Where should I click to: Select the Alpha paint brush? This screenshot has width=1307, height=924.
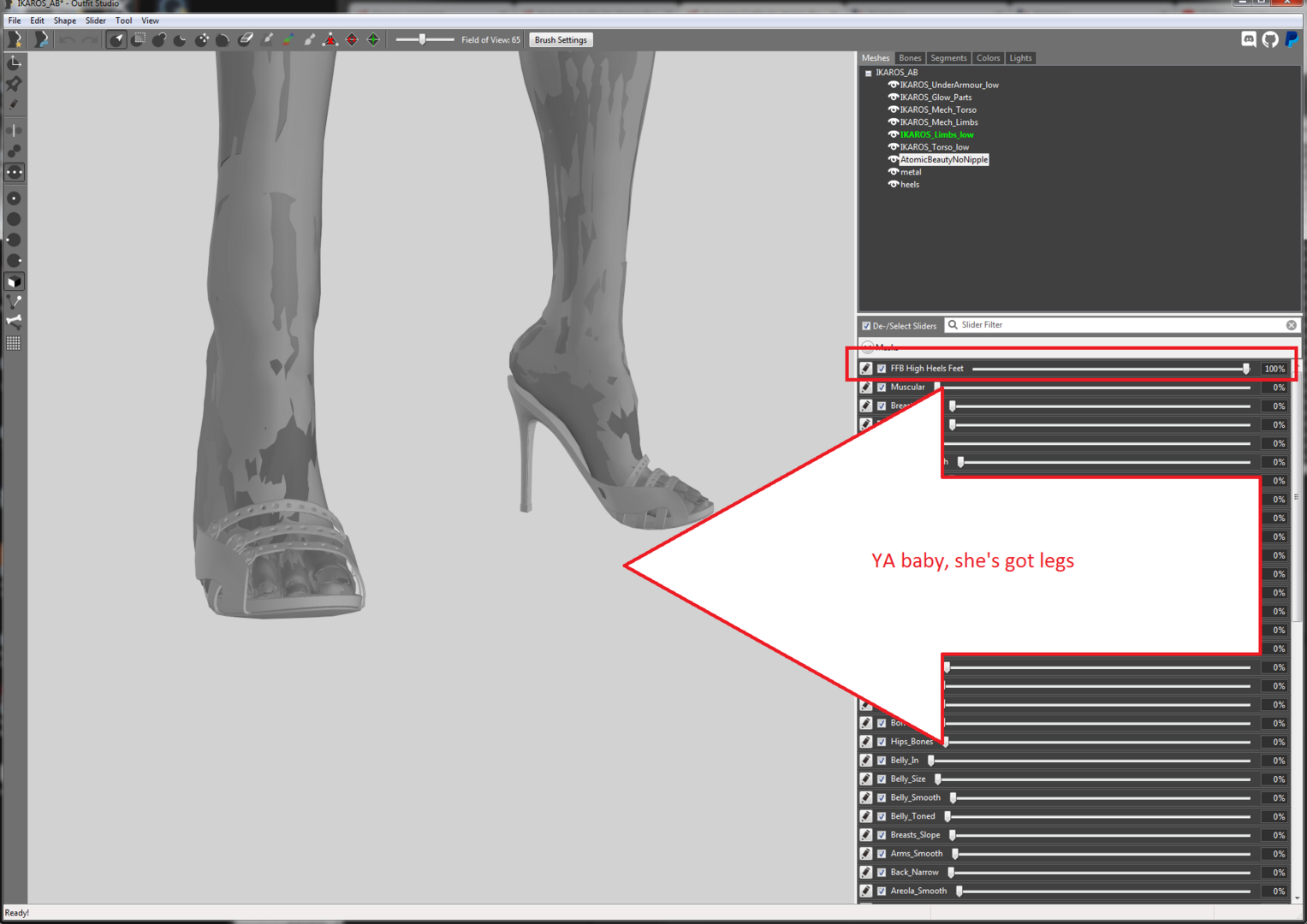309,39
